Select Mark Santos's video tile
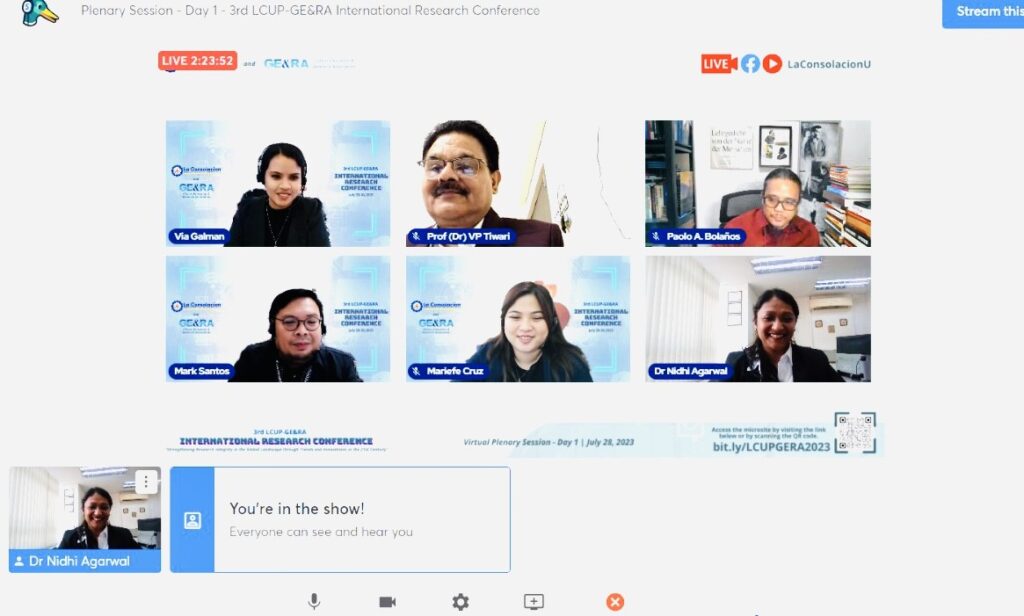 point(278,318)
